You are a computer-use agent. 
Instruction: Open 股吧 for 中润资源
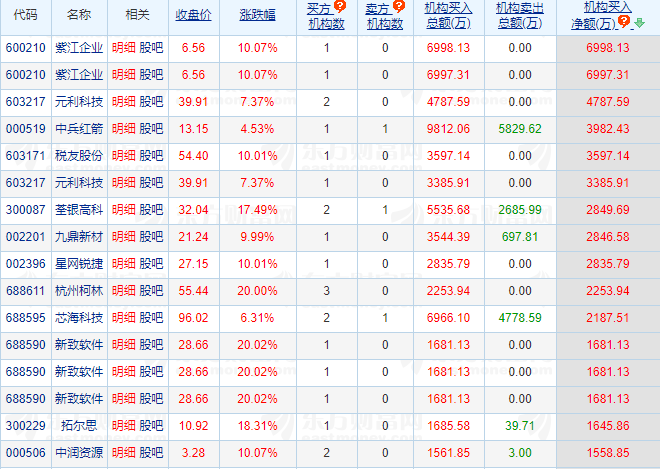[151, 453]
